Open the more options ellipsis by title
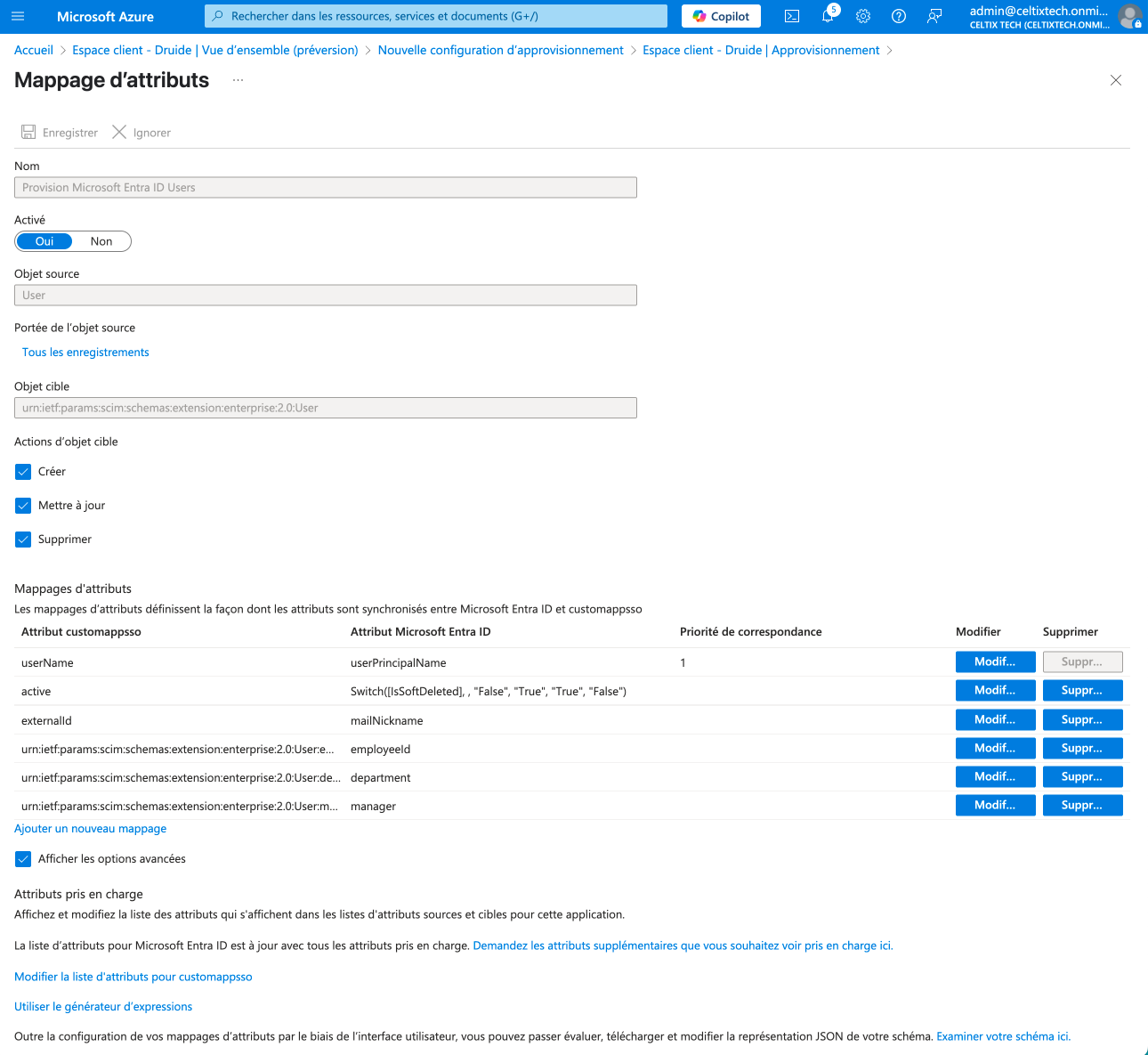Screen dimensions: 1148x1055 [238, 80]
